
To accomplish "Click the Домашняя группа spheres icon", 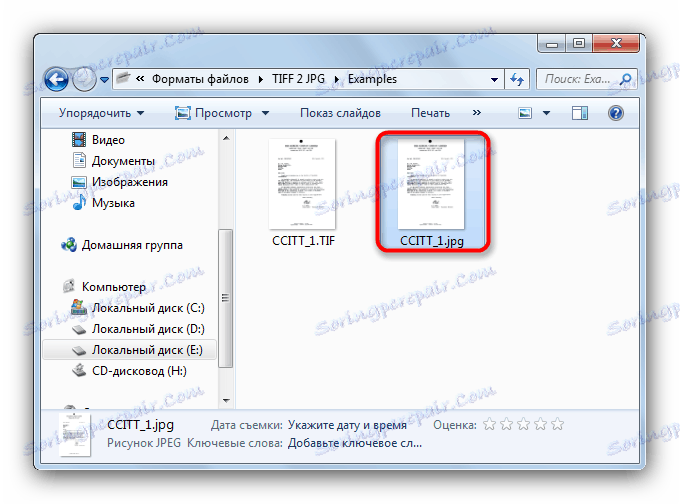I will 69,245.
